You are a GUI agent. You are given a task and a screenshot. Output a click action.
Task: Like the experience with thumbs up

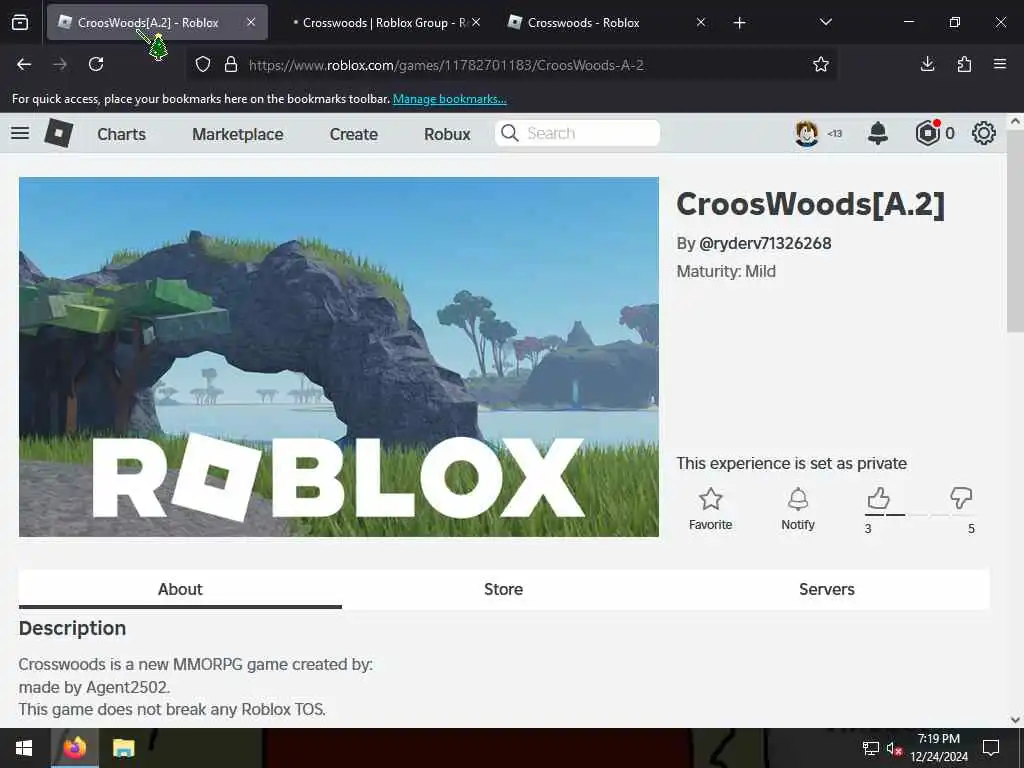click(x=878, y=499)
